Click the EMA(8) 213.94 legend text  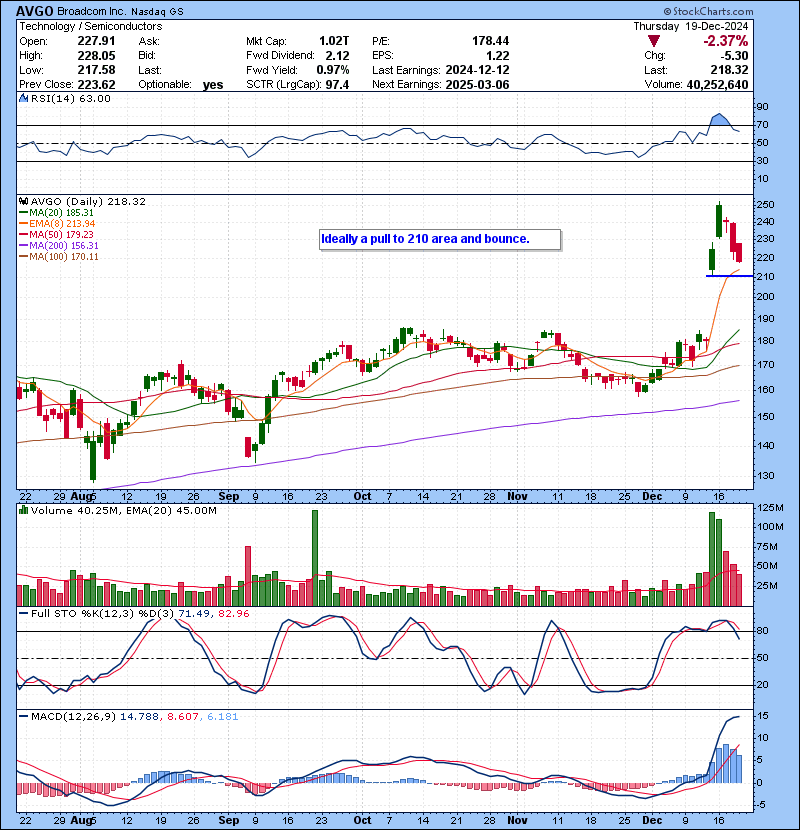(62, 224)
